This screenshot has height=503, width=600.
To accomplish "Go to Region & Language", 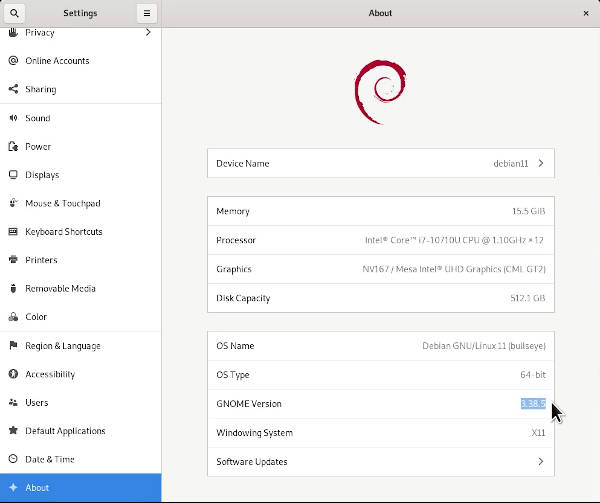I will tap(80, 345).
